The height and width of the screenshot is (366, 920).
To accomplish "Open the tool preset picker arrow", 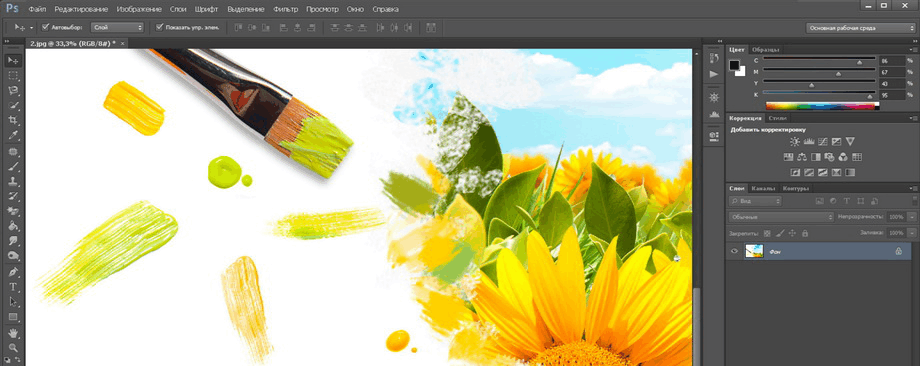I will click(31, 28).
